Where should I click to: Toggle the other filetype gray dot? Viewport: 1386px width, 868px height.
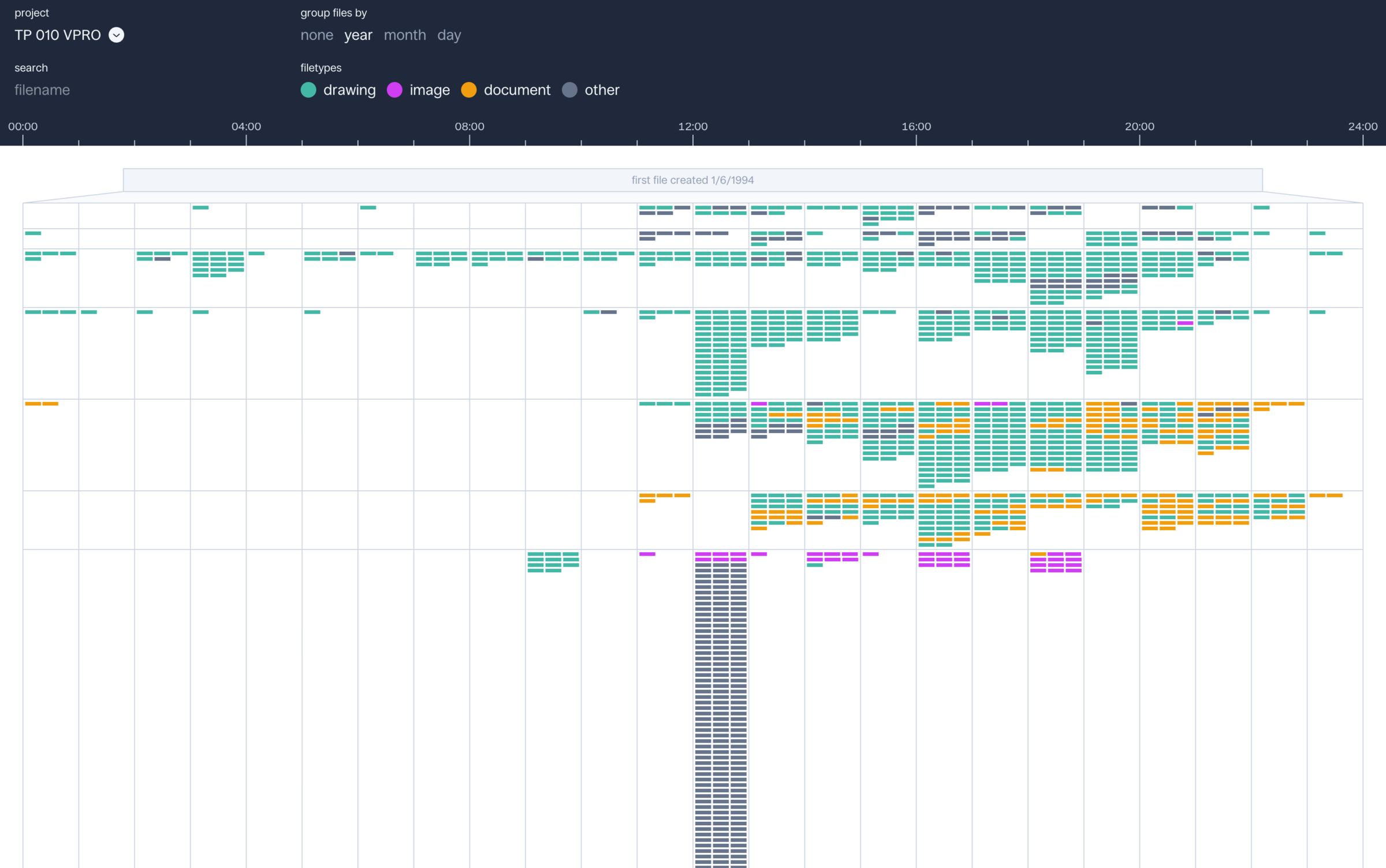click(x=569, y=90)
